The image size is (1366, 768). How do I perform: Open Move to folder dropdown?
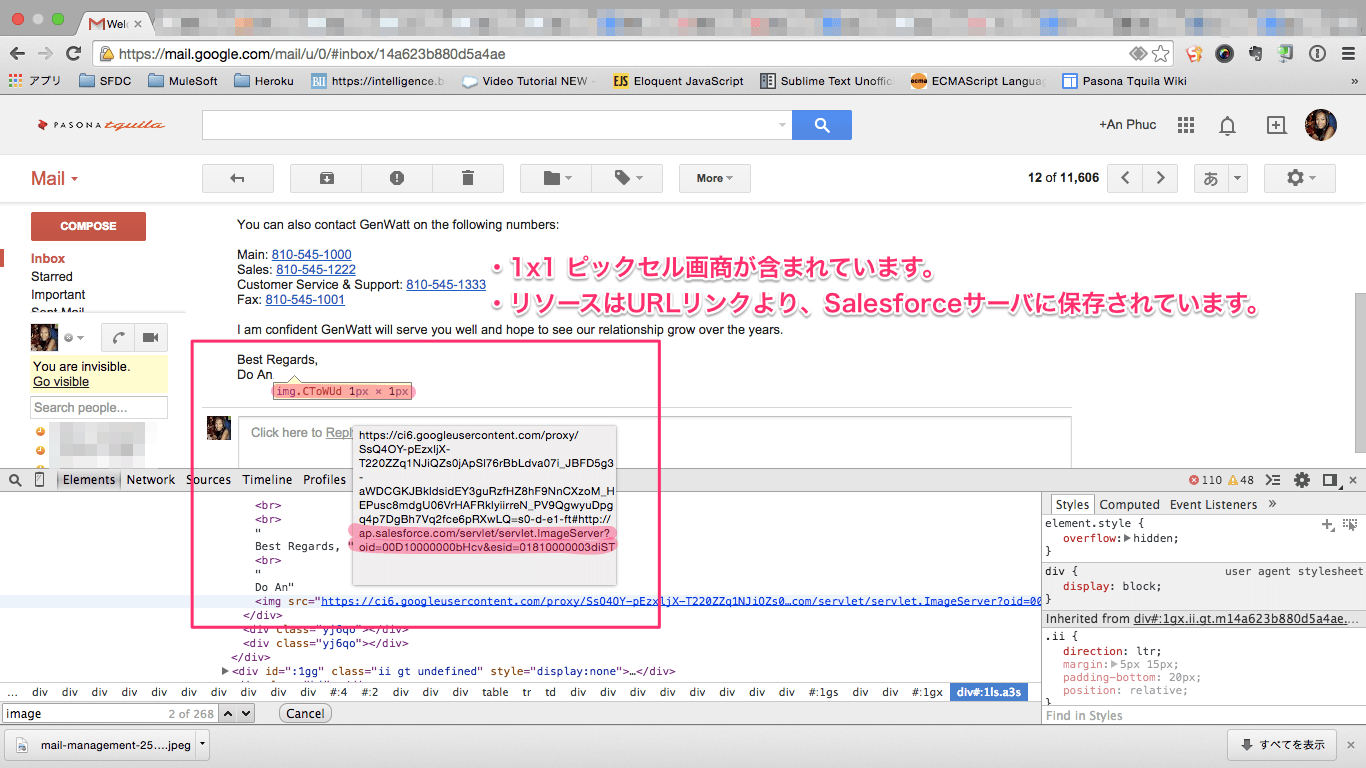(x=556, y=178)
